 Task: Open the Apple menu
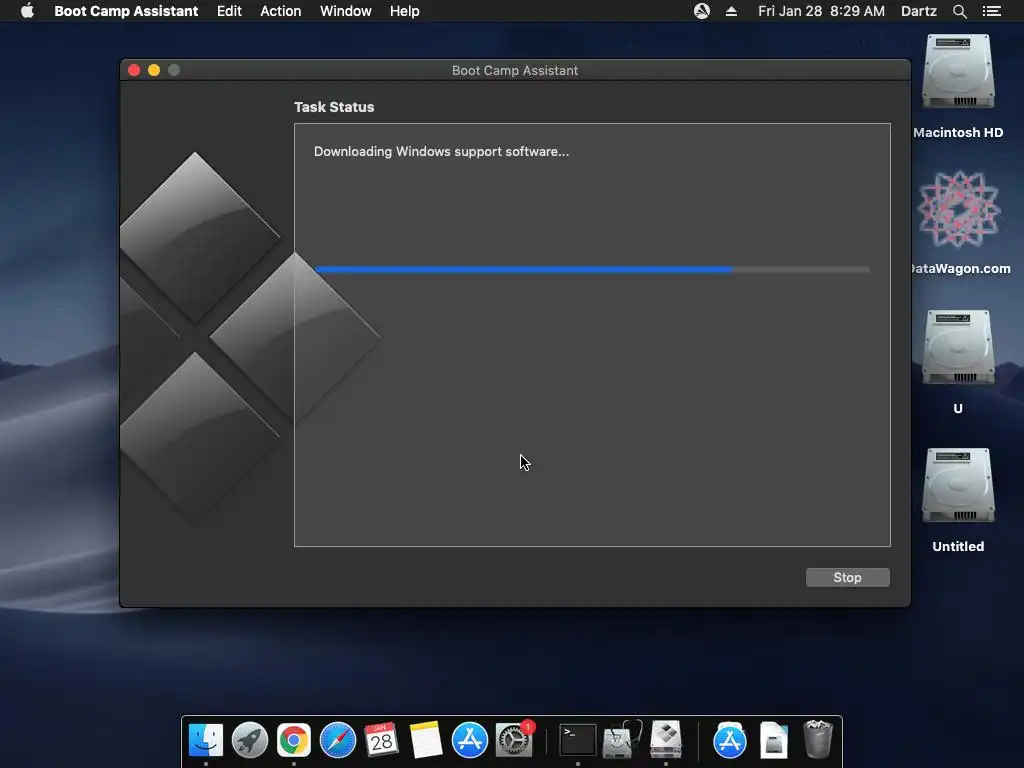pos(27,11)
